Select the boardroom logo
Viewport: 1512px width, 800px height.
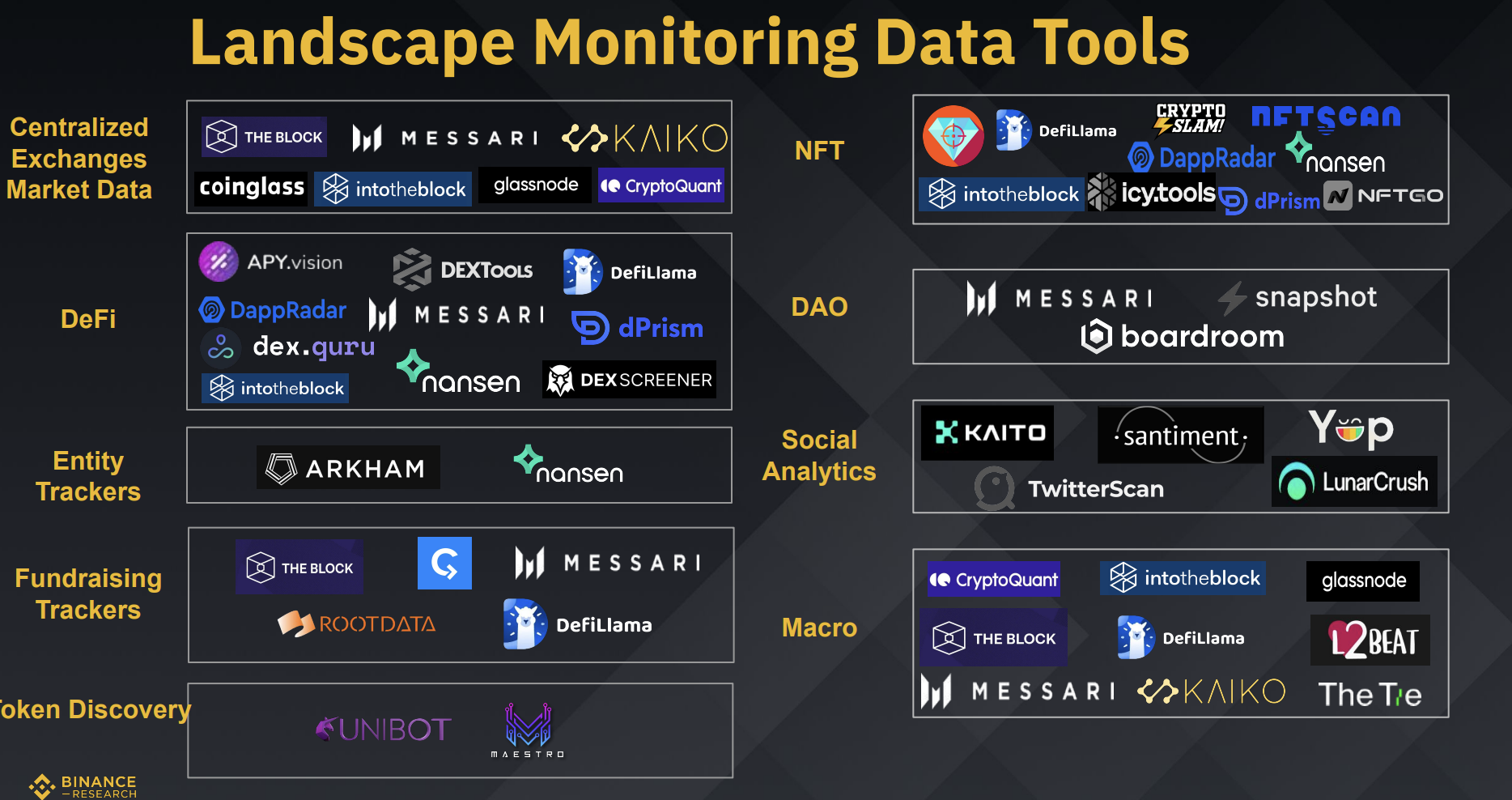[1183, 336]
